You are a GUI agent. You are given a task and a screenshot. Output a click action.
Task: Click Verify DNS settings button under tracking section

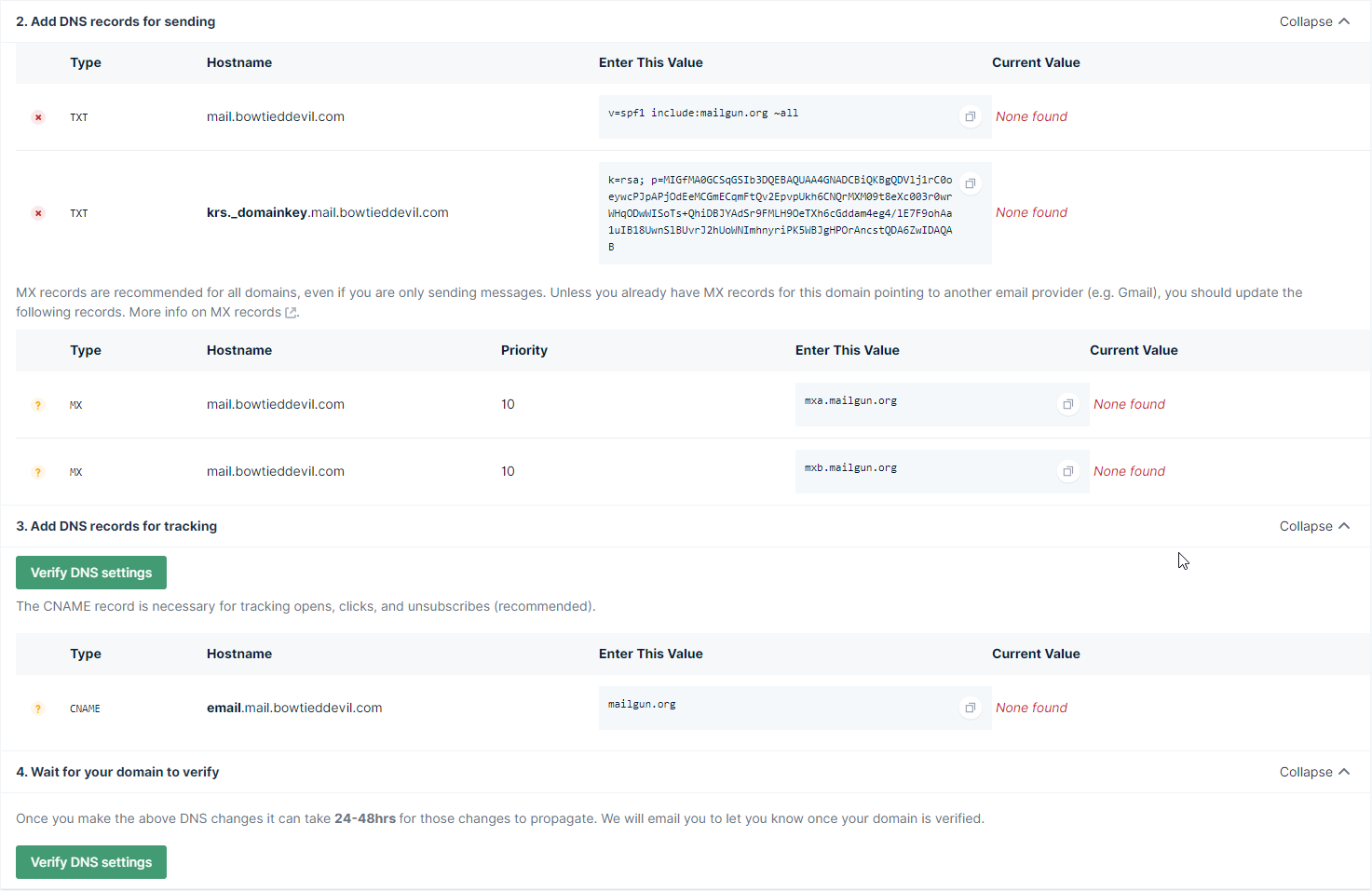coord(91,573)
